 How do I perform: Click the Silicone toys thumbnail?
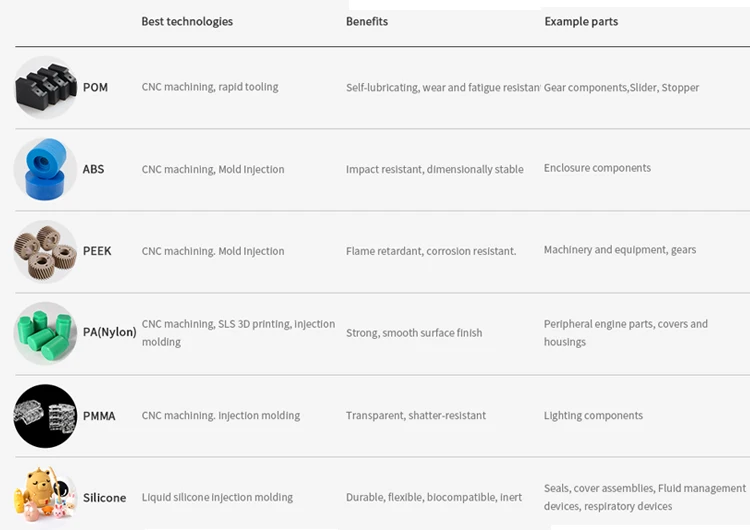[45, 496]
